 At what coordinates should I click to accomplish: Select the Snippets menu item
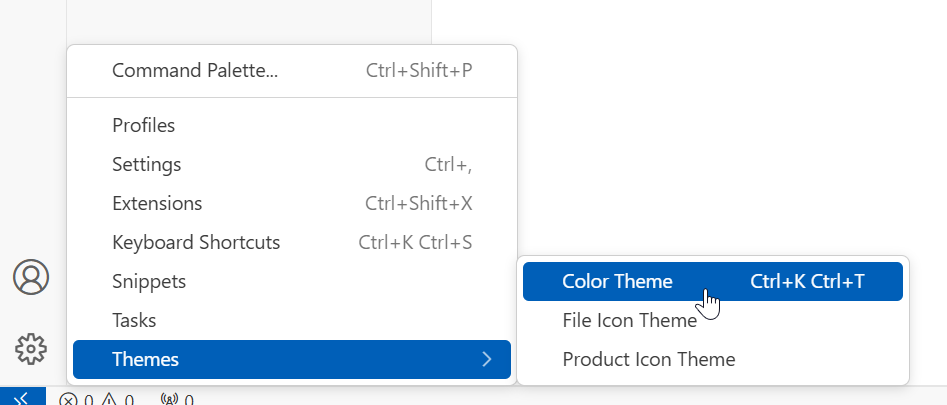(149, 282)
